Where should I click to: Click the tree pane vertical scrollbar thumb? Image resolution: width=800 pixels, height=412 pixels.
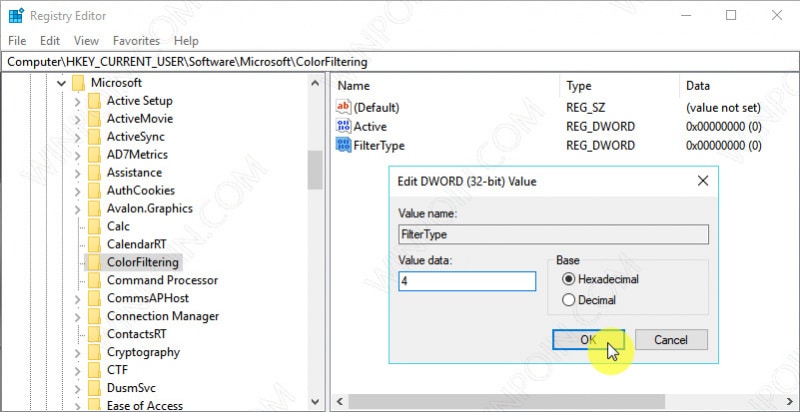(x=315, y=170)
